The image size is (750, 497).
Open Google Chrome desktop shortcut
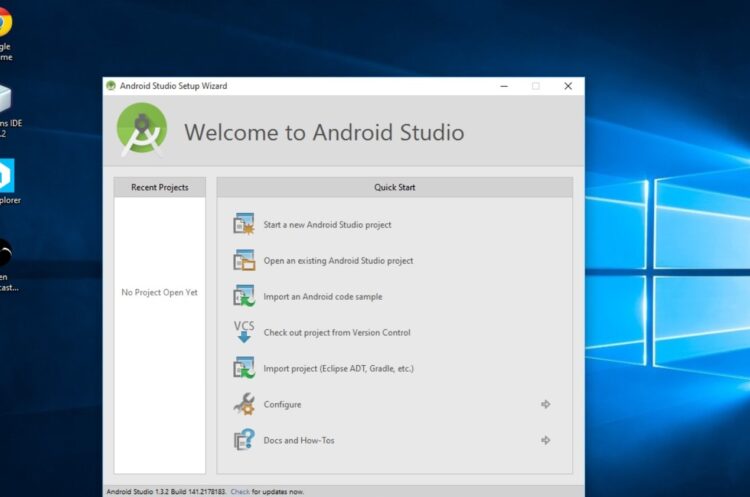[x=5, y=33]
